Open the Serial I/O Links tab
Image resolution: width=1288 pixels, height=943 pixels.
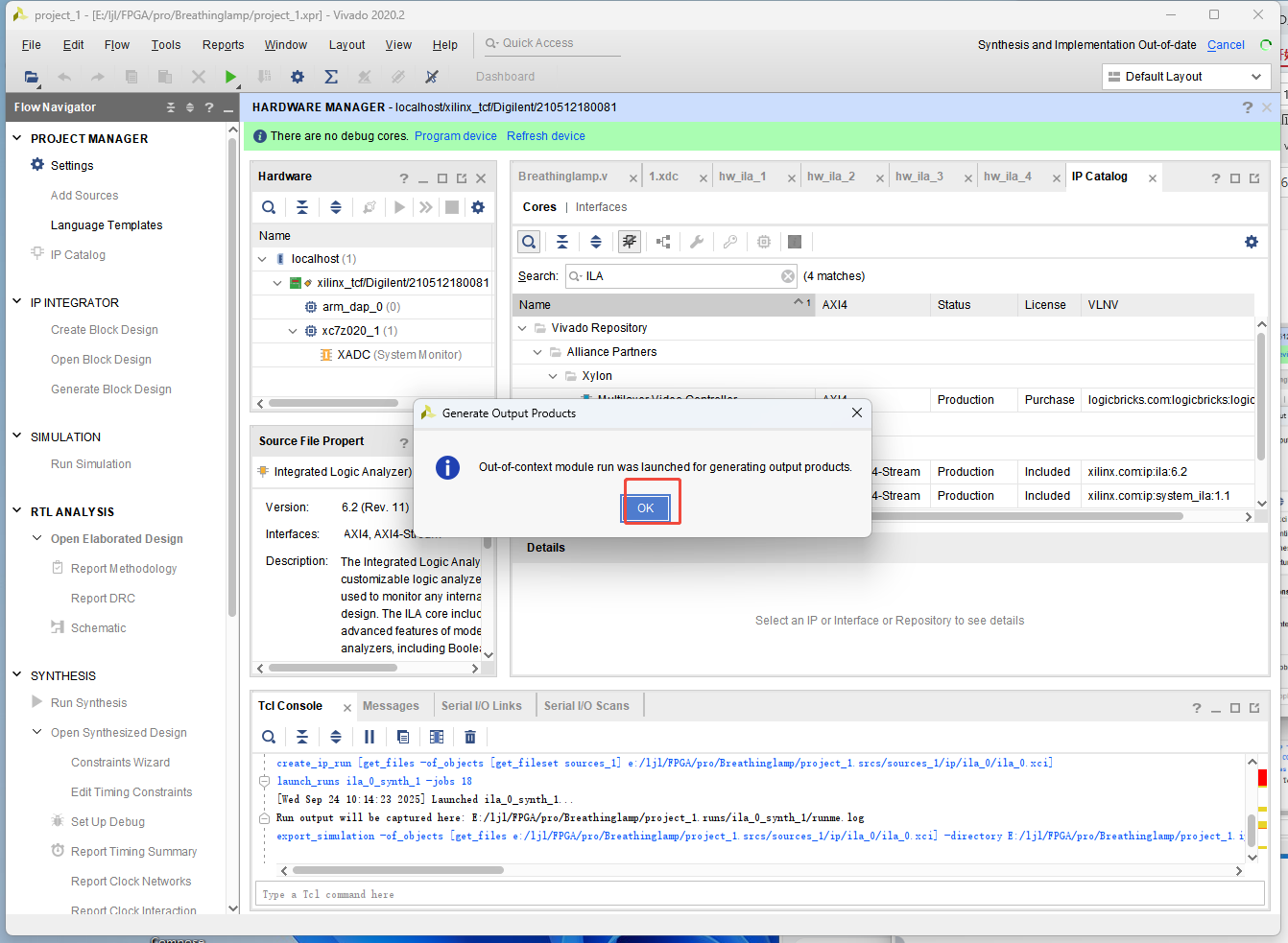tap(482, 706)
